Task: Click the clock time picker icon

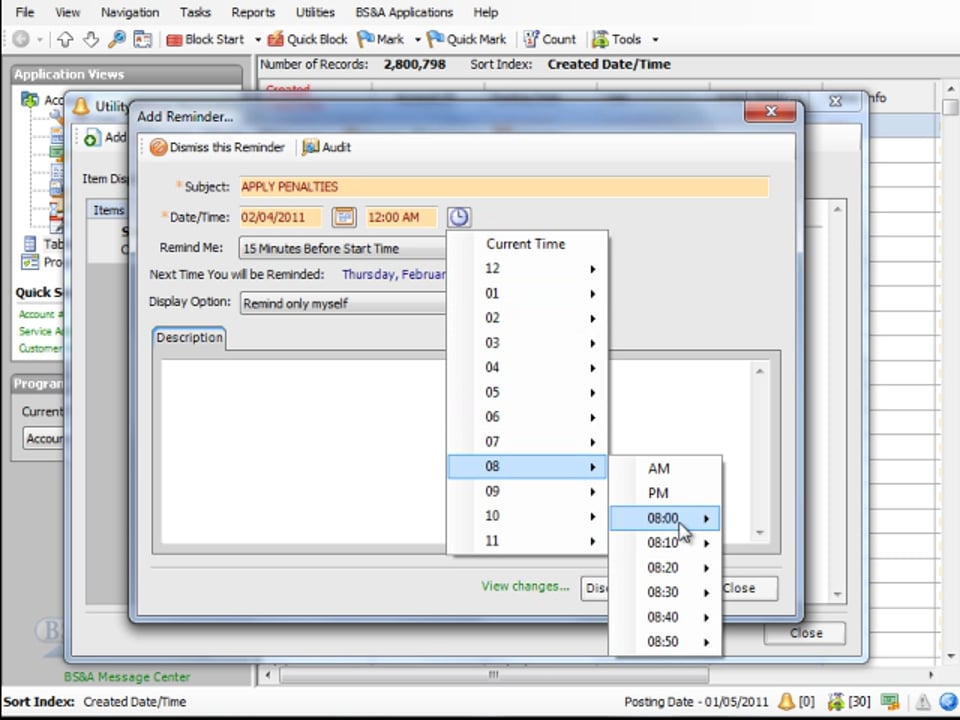Action: click(459, 217)
